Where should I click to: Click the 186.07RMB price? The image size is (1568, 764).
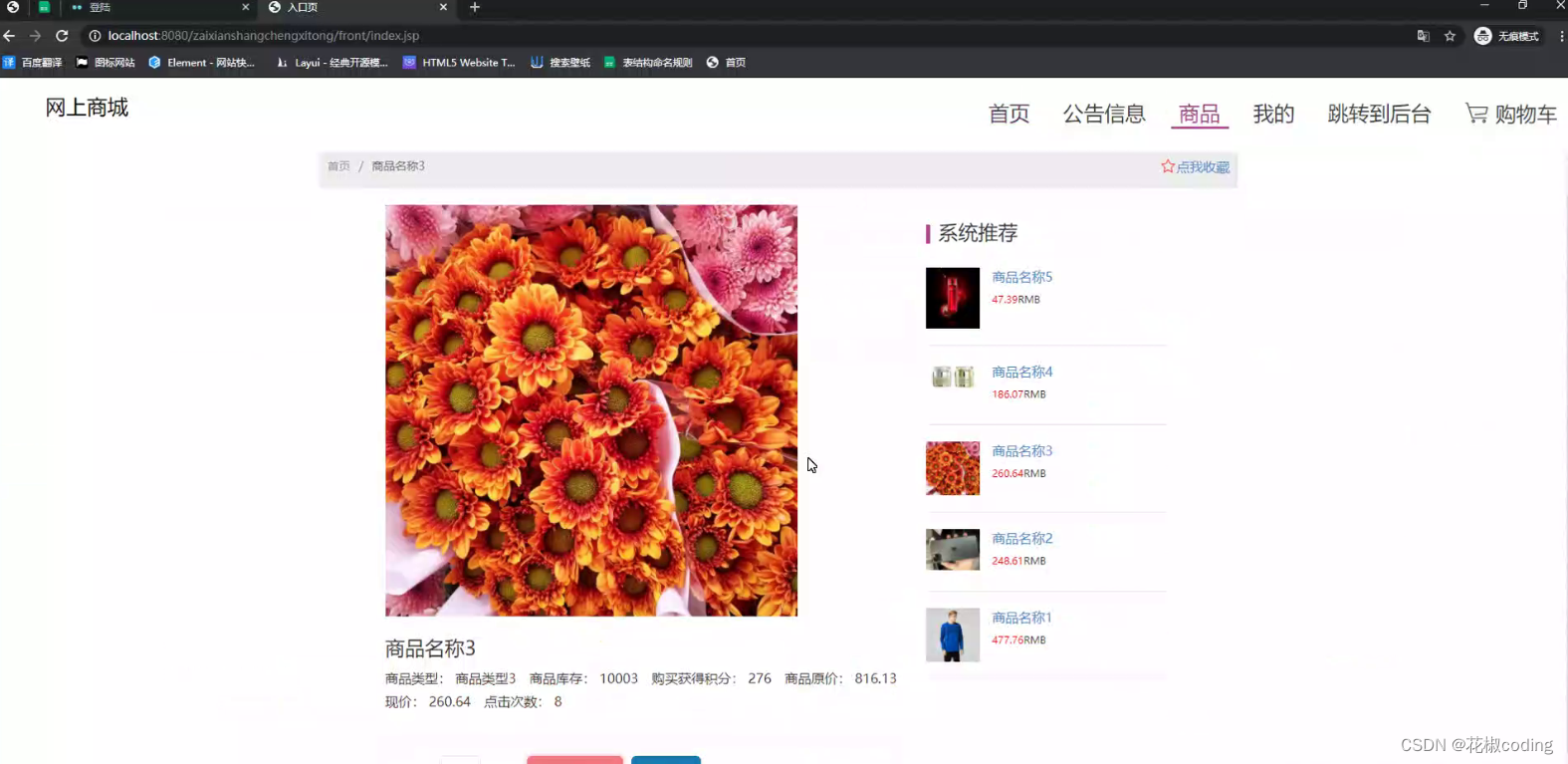(x=1018, y=394)
